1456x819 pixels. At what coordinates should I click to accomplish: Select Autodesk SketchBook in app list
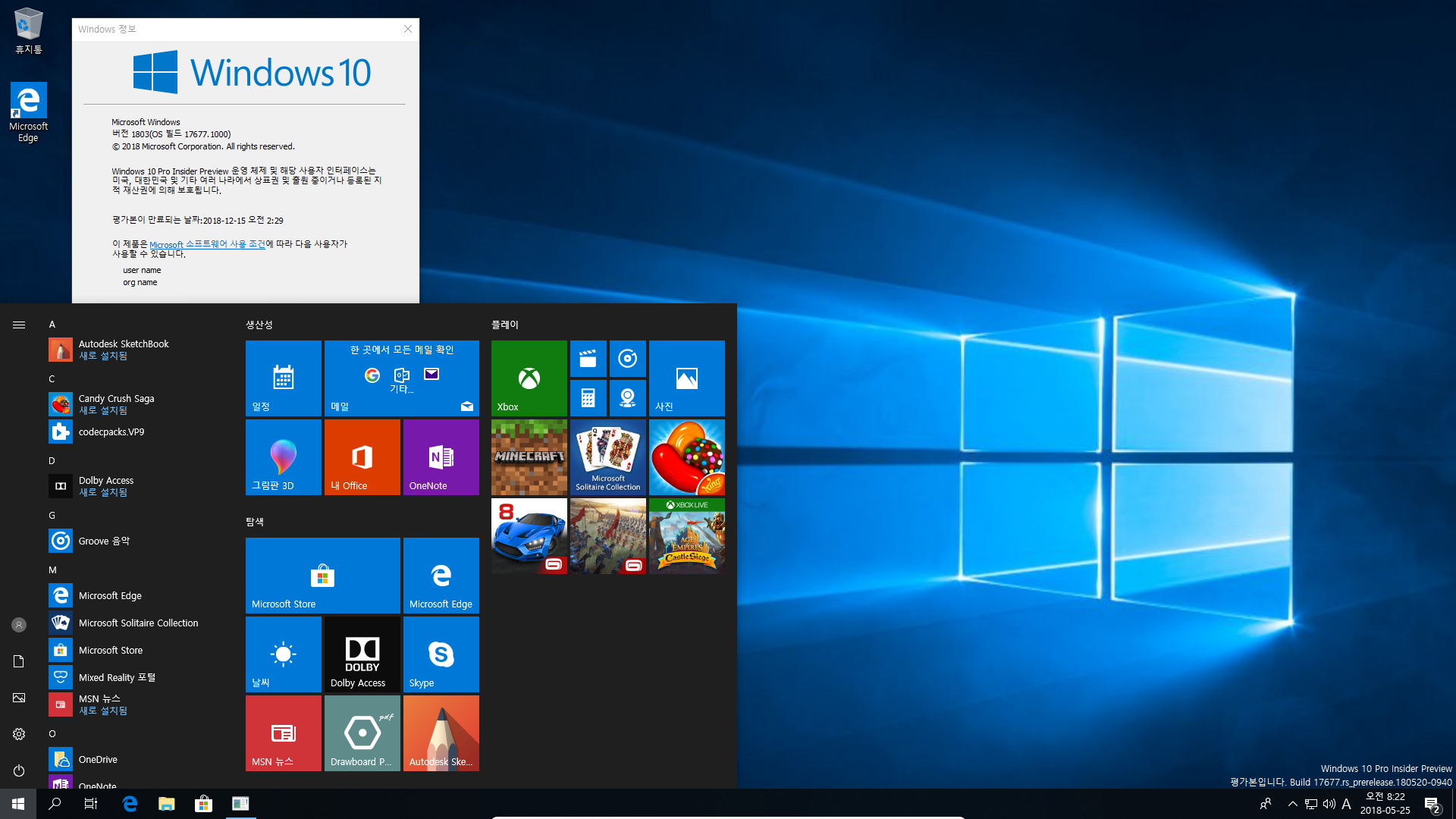tap(136, 350)
